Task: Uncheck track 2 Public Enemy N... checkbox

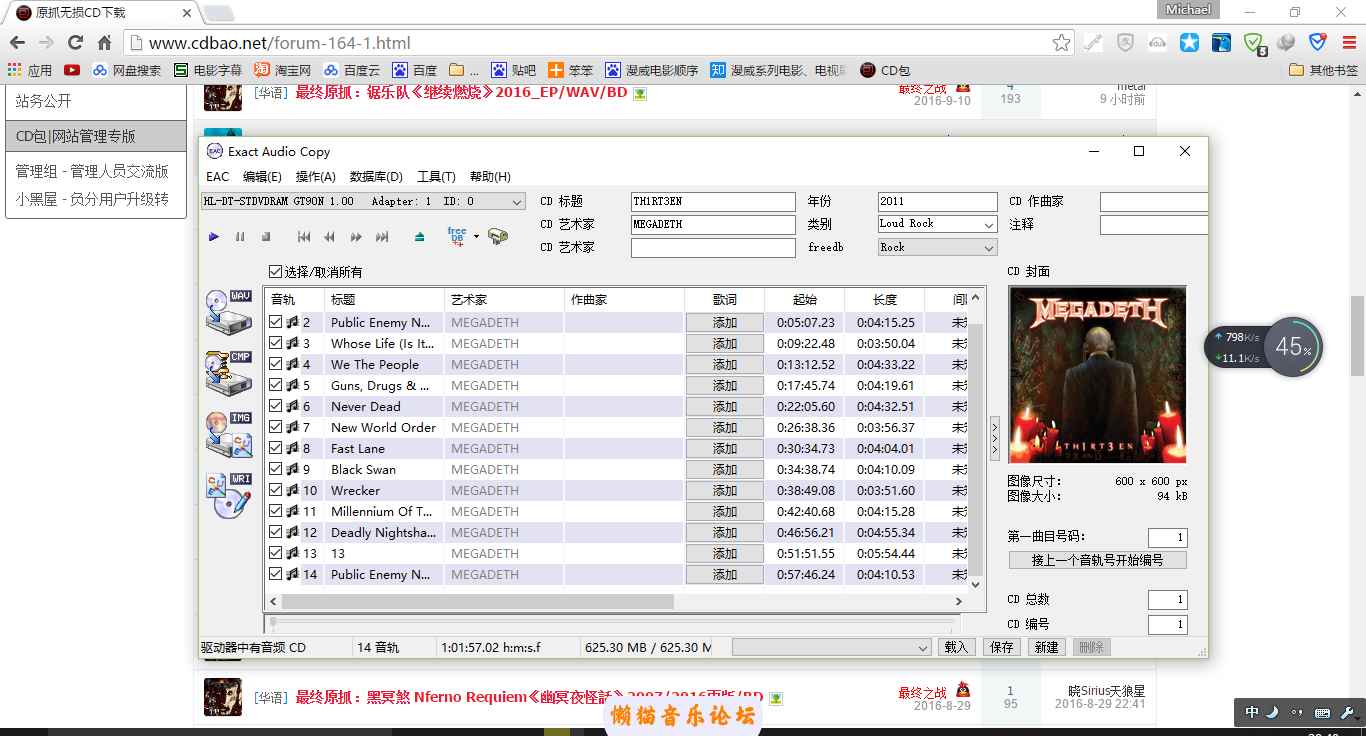Action: click(x=276, y=322)
